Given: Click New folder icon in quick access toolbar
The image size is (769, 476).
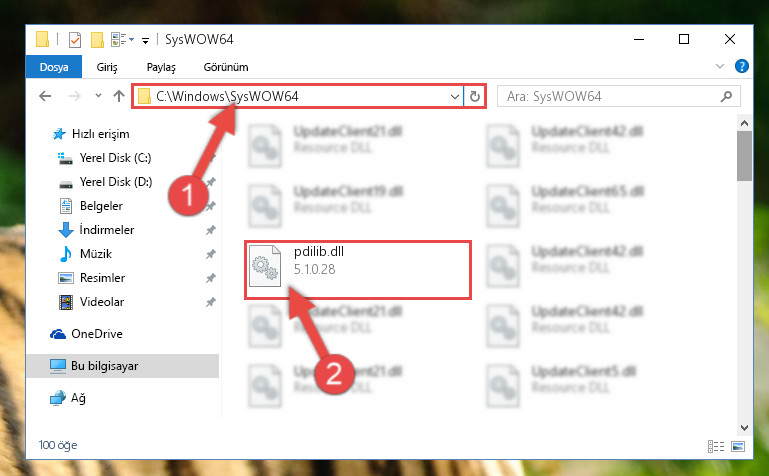Looking at the screenshot, I should point(97,39).
